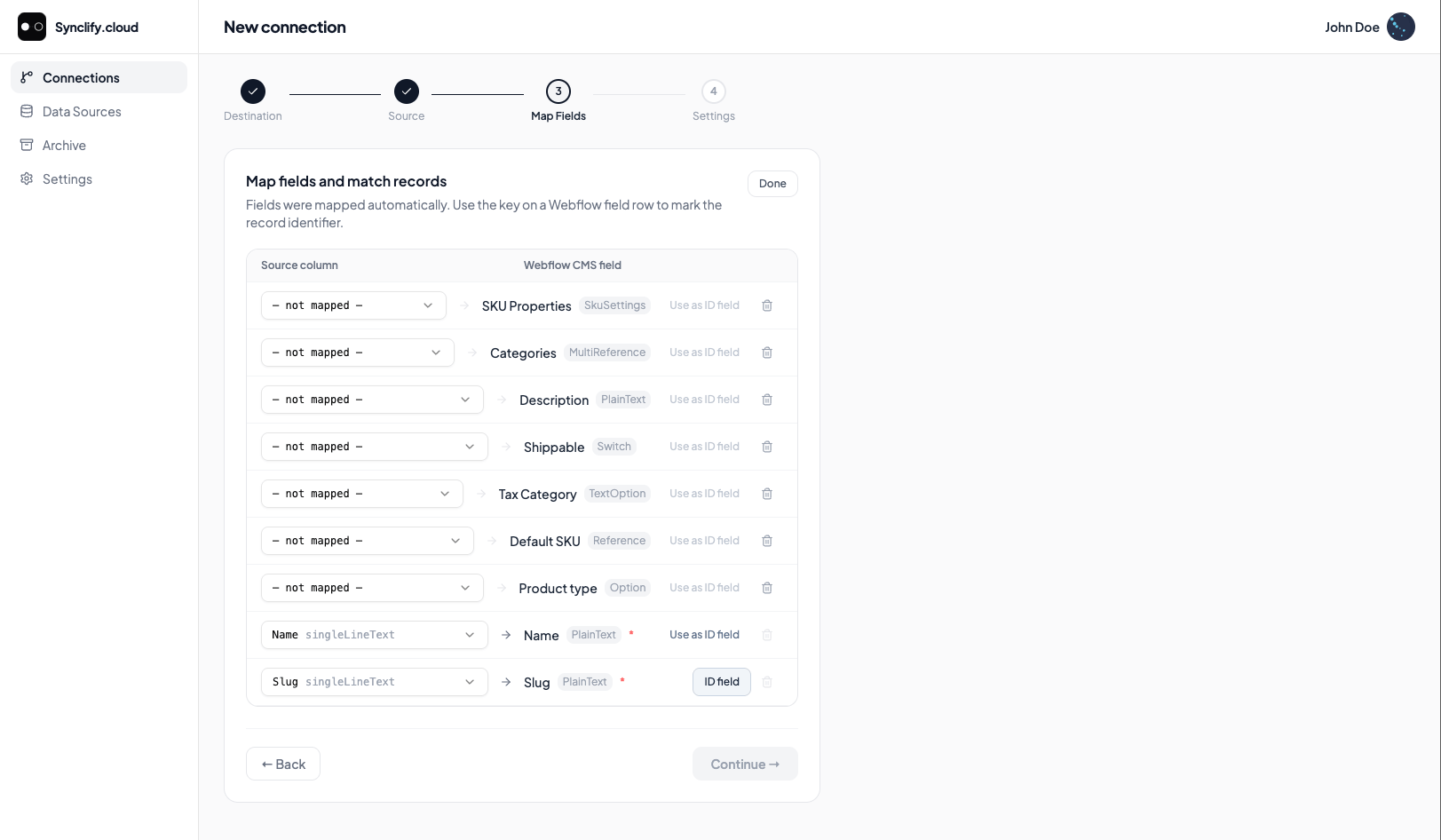Open source dropdown for Description
This screenshot has width=1441, height=840.
pyautogui.click(x=372, y=400)
